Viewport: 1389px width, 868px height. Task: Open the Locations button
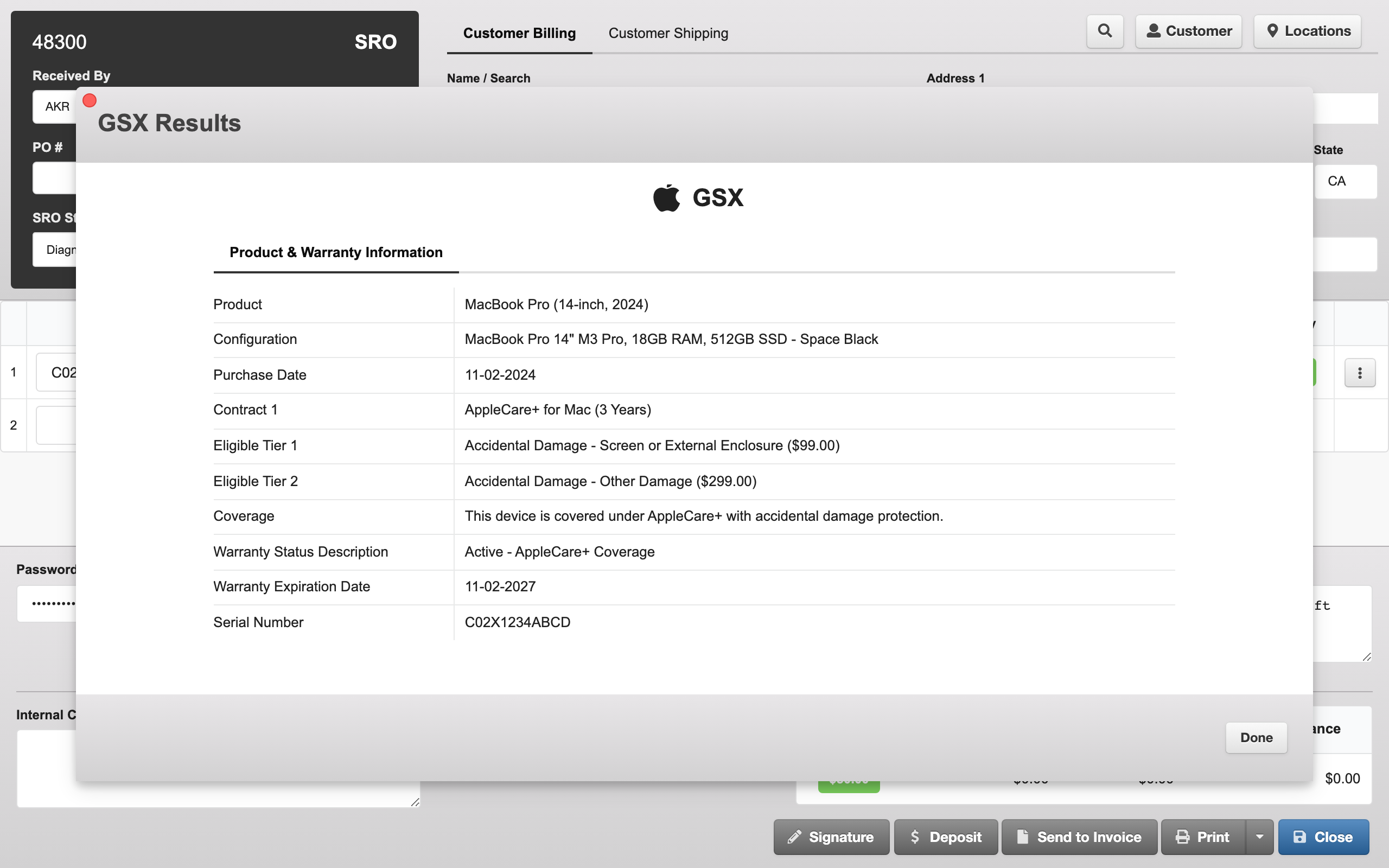1308,31
